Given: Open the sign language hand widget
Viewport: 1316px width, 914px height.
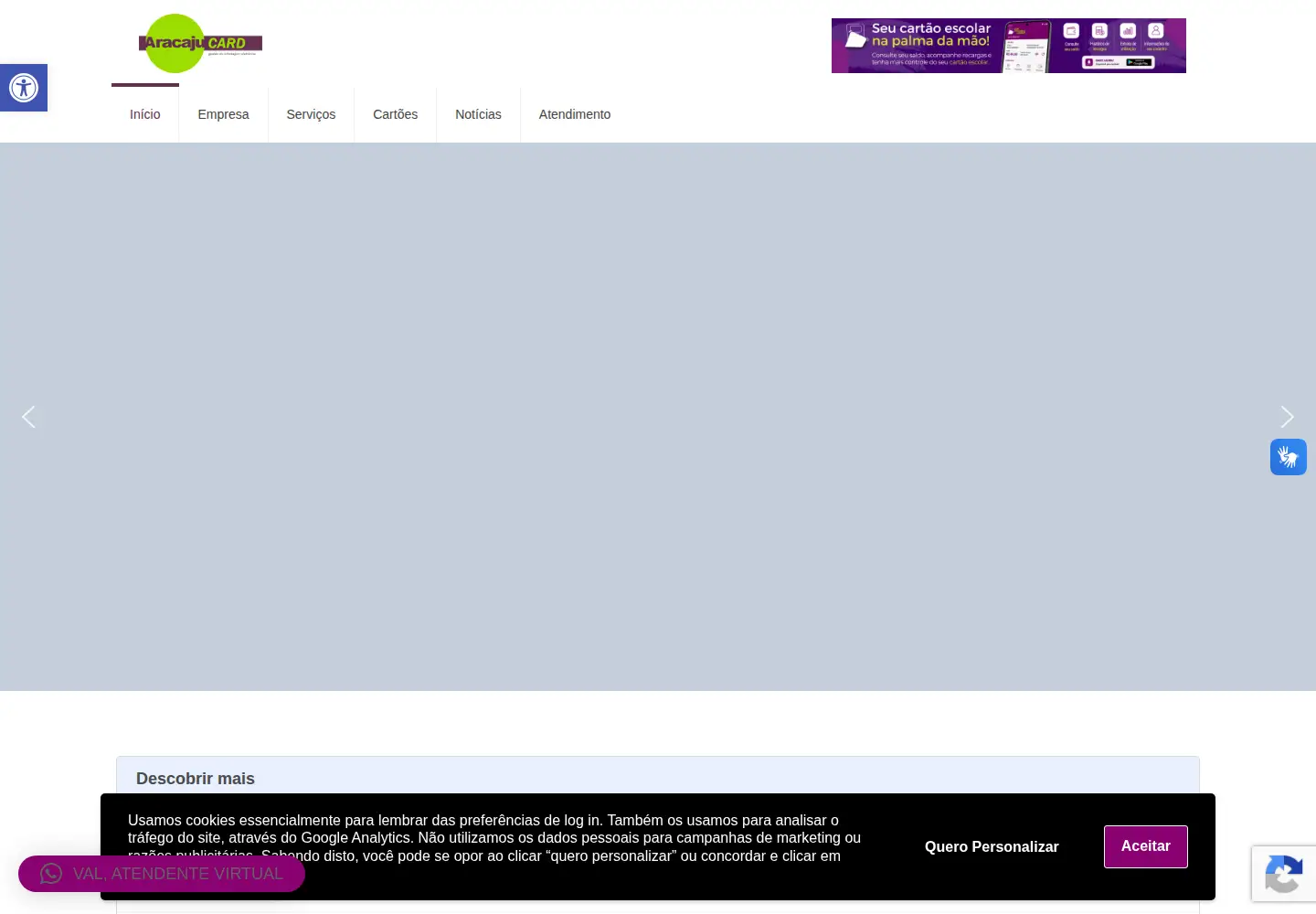Looking at the screenshot, I should tap(1289, 457).
